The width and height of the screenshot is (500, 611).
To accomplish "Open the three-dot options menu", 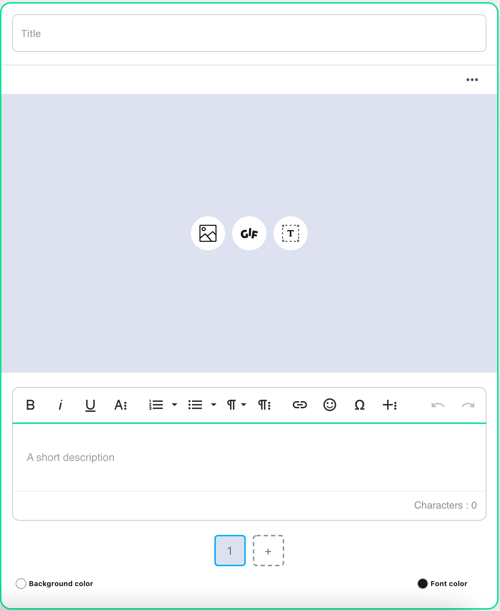I will pyautogui.click(x=472, y=80).
